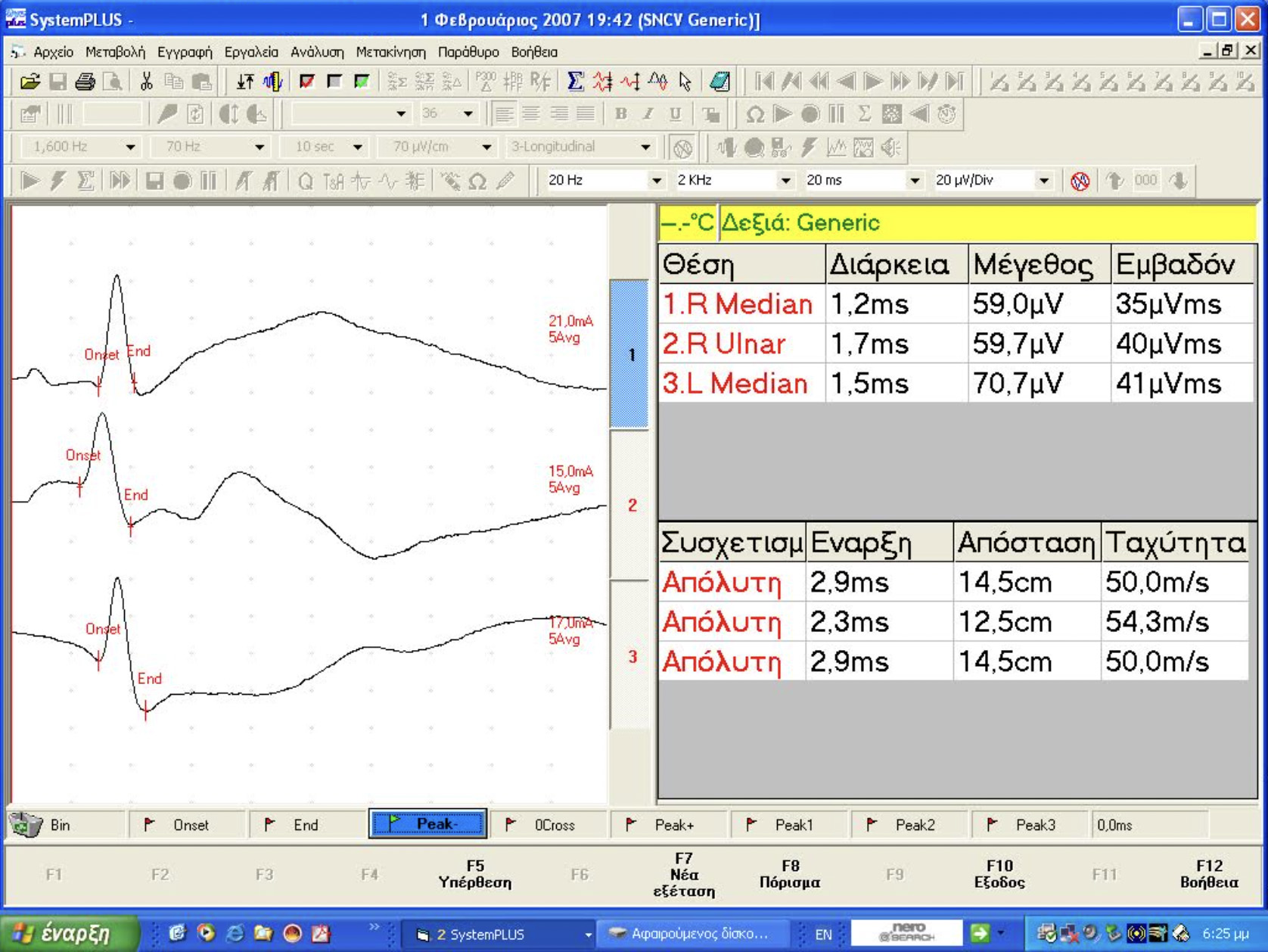
Task: Toggle the green checkmark box icon
Action: coord(362,82)
